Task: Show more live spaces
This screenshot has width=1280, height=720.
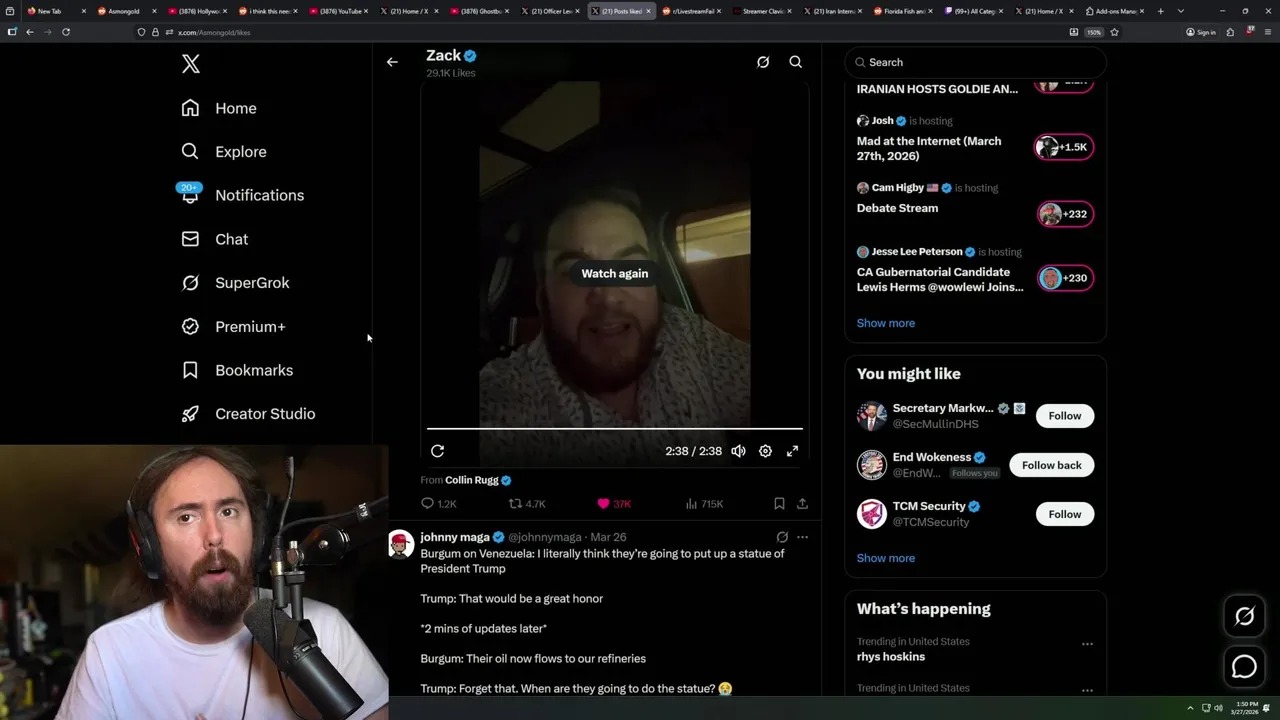Action: point(886,323)
